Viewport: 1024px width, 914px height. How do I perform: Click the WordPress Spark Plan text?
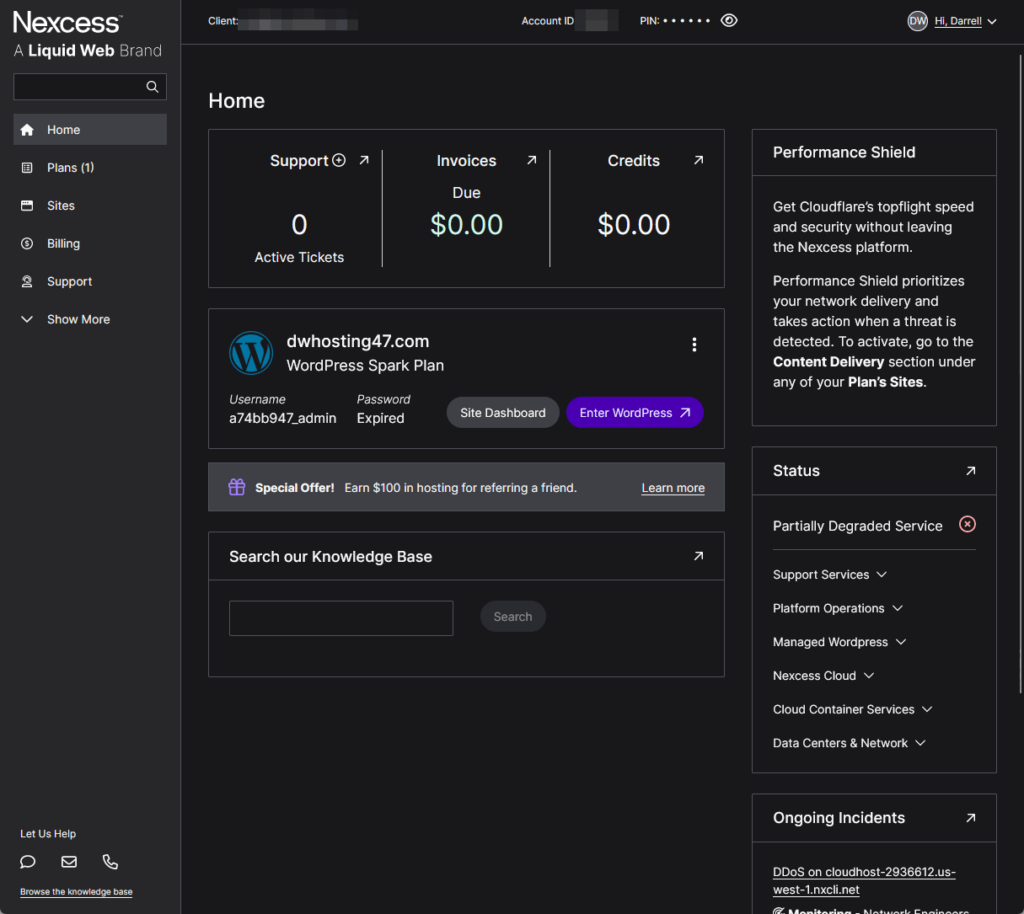click(365, 366)
